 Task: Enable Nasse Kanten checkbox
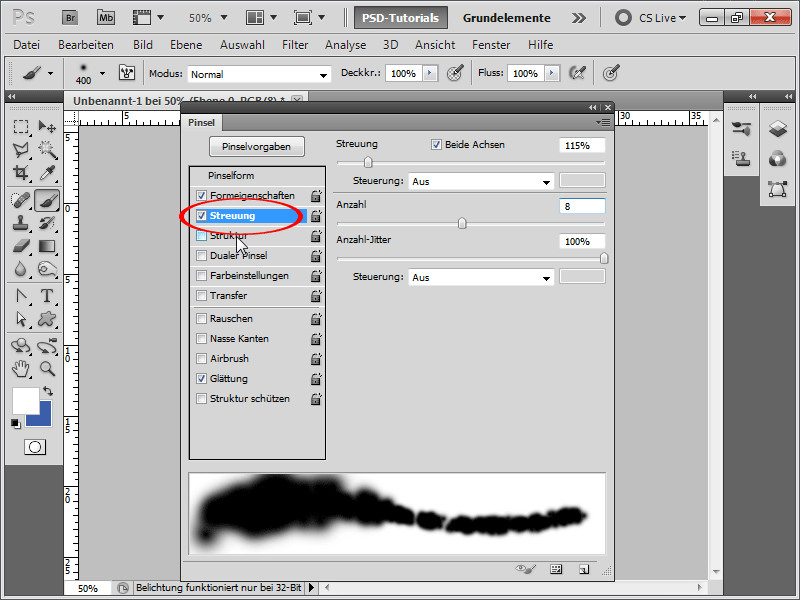point(202,339)
